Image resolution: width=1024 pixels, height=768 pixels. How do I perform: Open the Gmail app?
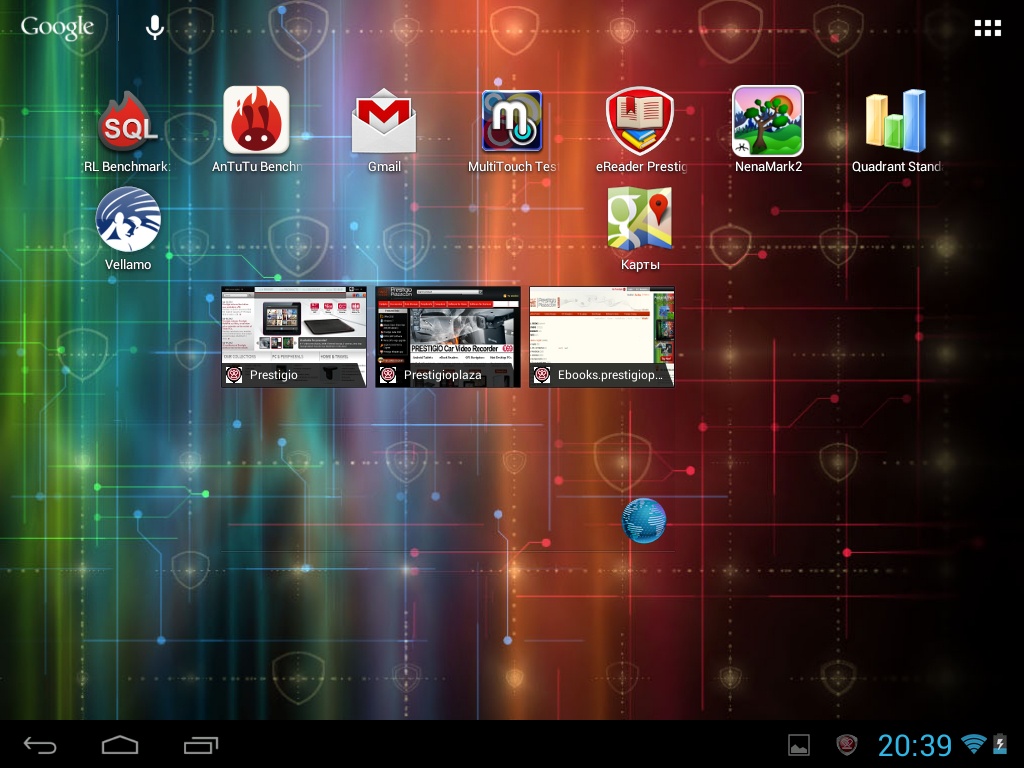tap(384, 122)
